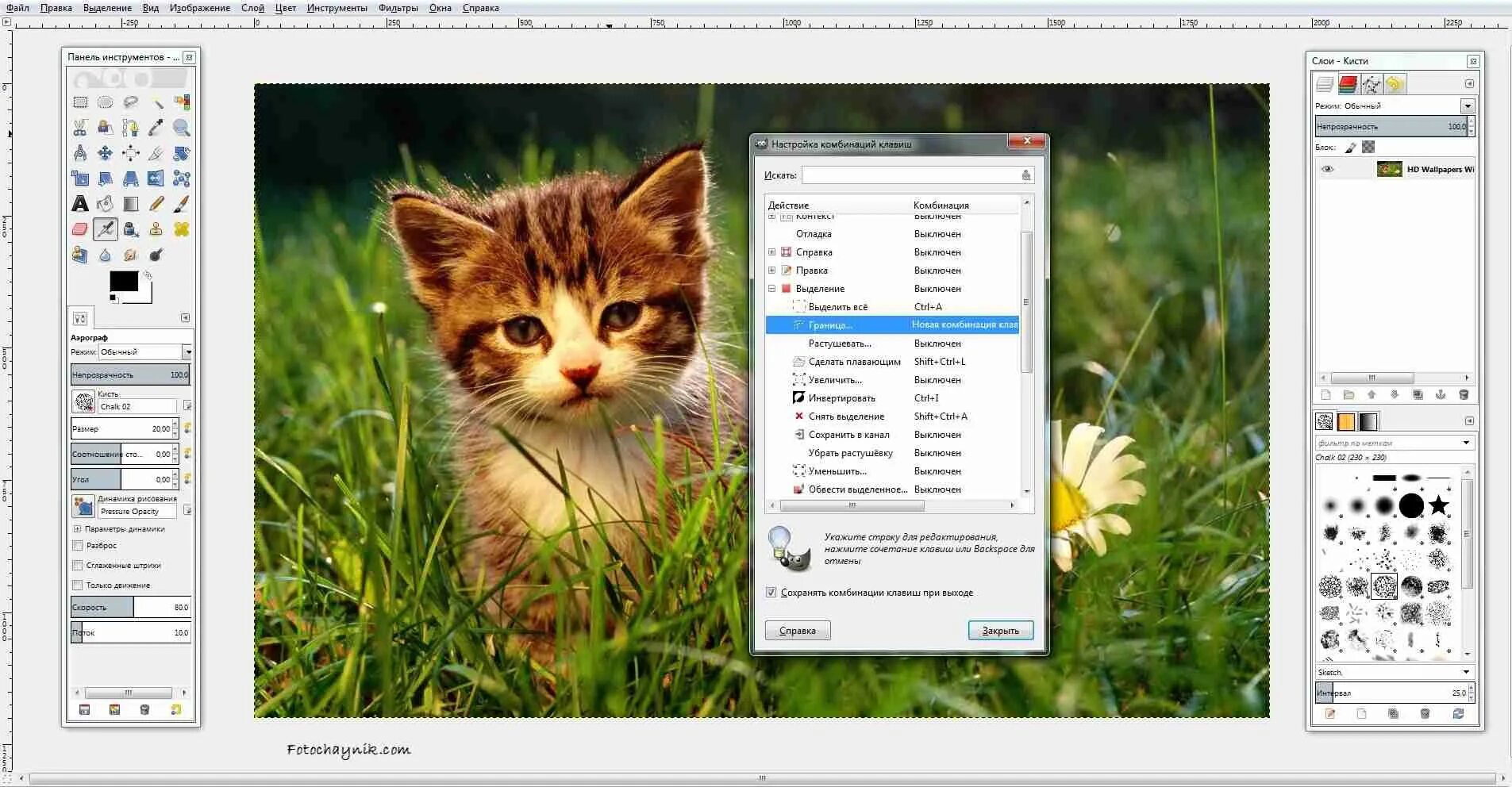Open the Фильтры menu
Viewport: 1512px width, 787px height.
pos(398,8)
